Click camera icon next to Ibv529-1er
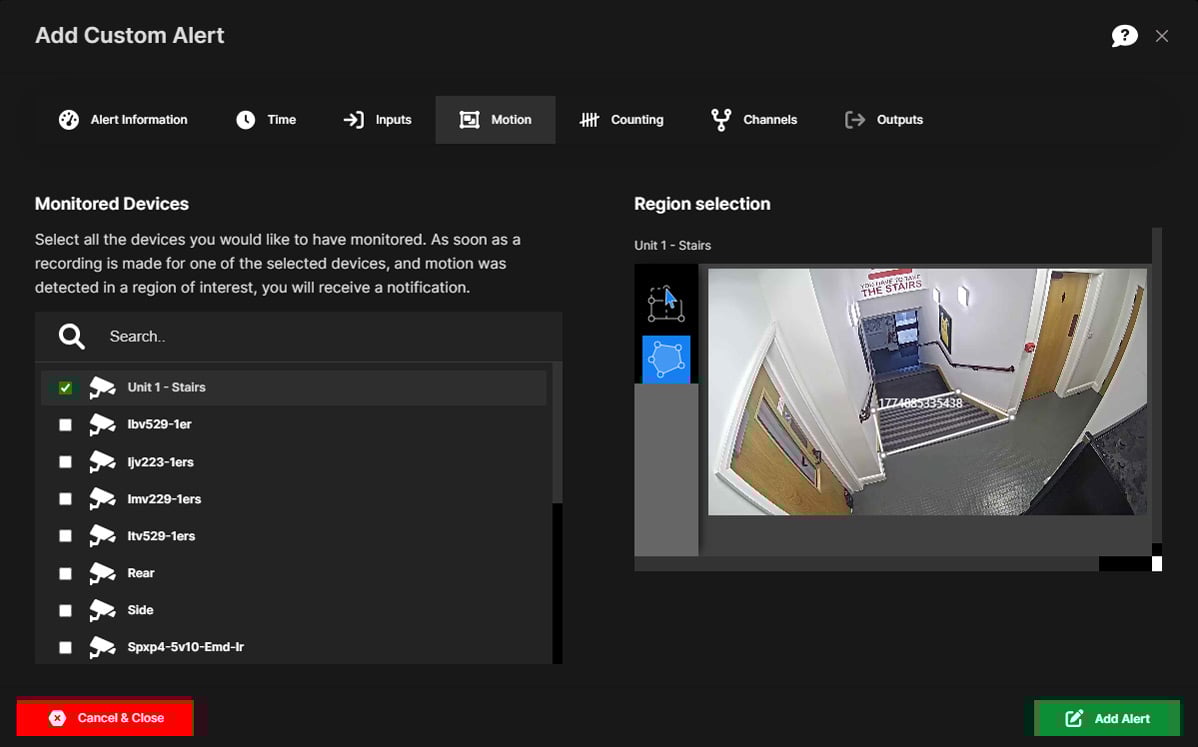The width and height of the screenshot is (1198, 747). click(102, 425)
